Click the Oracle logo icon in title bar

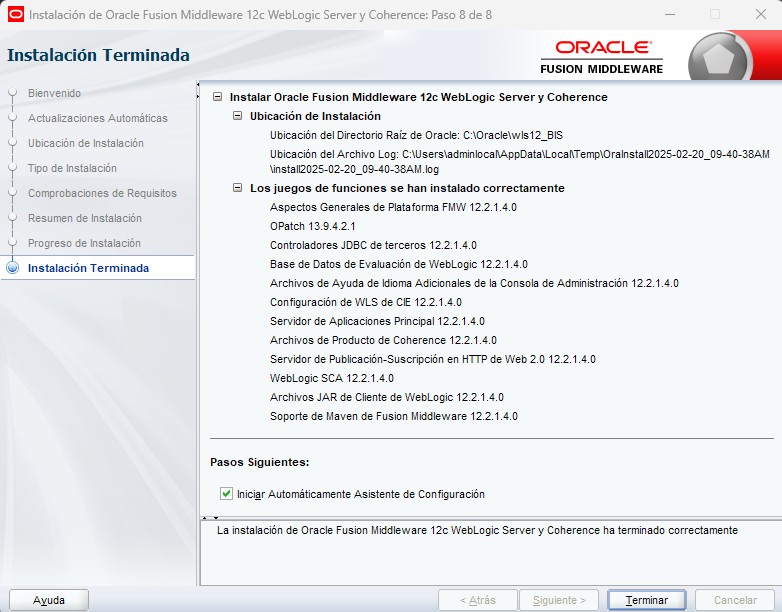(x=15, y=14)
